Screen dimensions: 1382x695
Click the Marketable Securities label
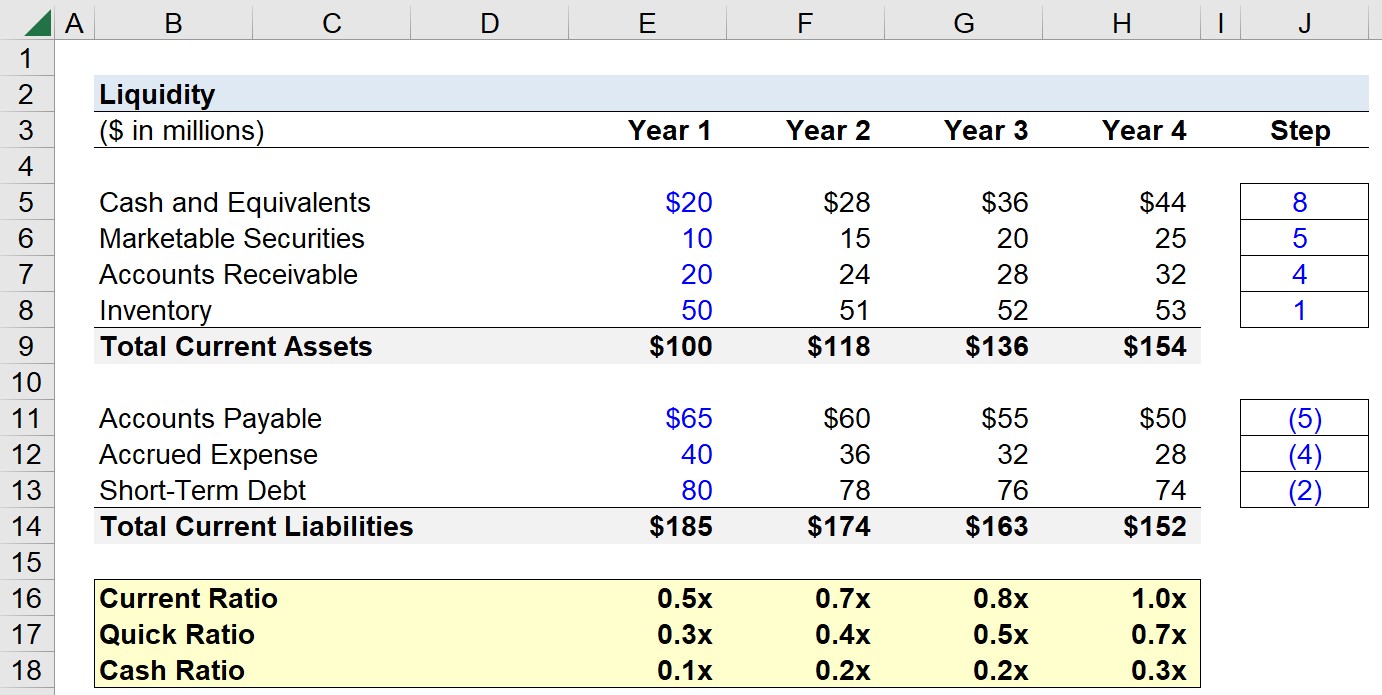[232, 239]
